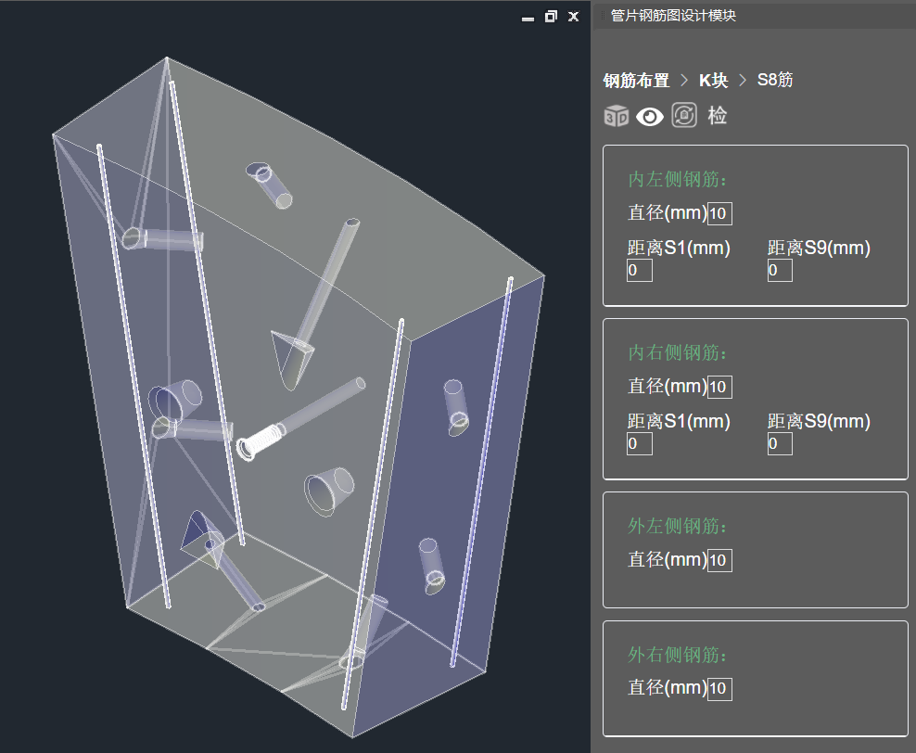Edit 内左侧钢筋 距离S9 field
The image size is (916, 753).
[x=780, y=270]
